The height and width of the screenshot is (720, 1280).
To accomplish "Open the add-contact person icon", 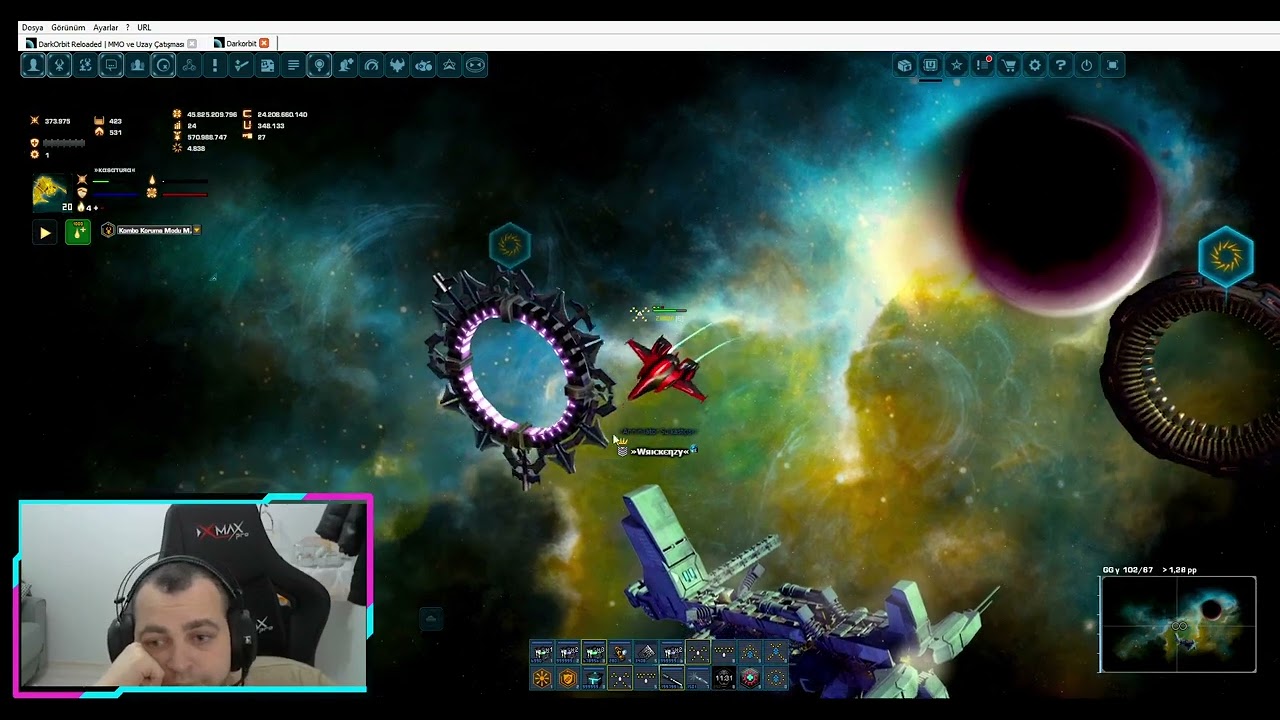I will [345, 65].
